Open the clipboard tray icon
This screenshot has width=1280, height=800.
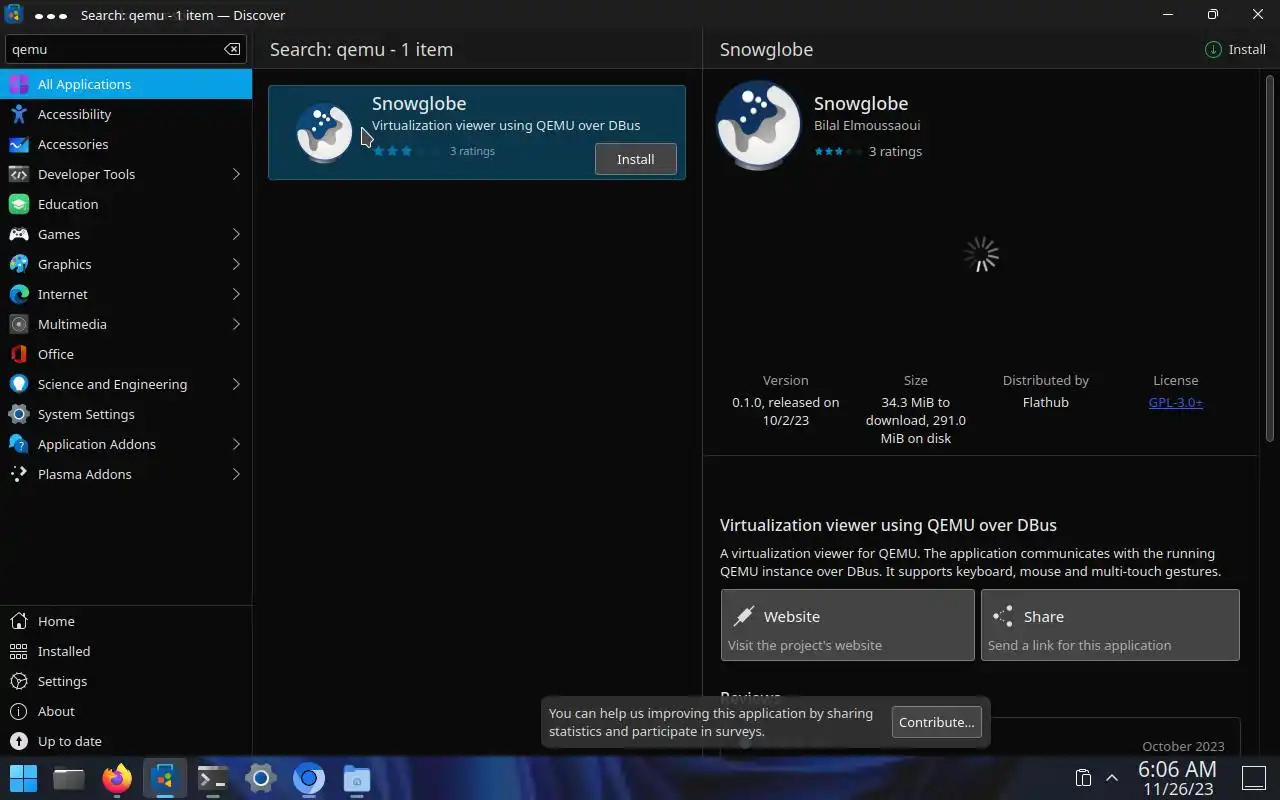point(1082,778)
